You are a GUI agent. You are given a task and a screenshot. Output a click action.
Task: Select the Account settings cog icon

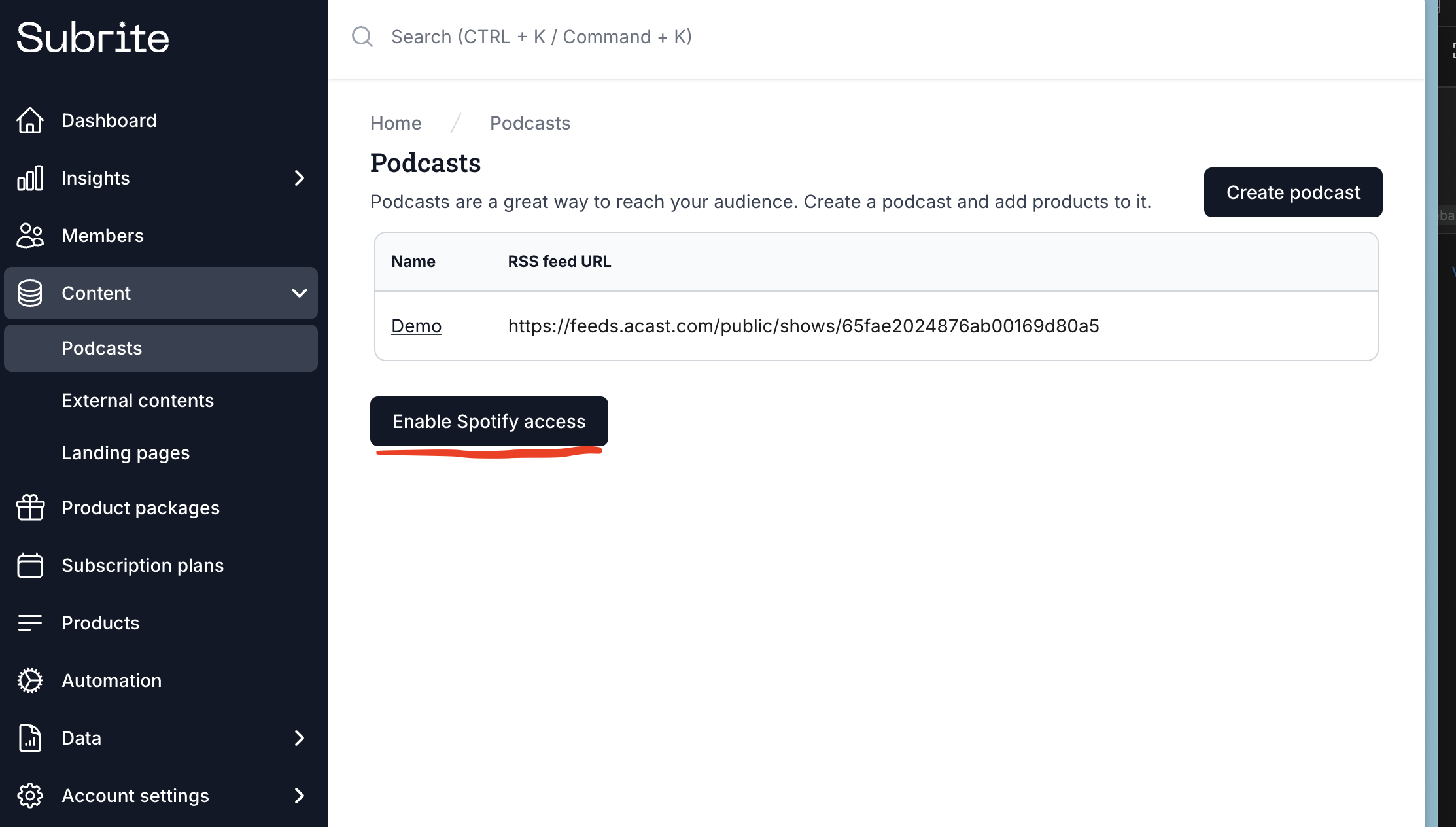click(x=29, y=796)
